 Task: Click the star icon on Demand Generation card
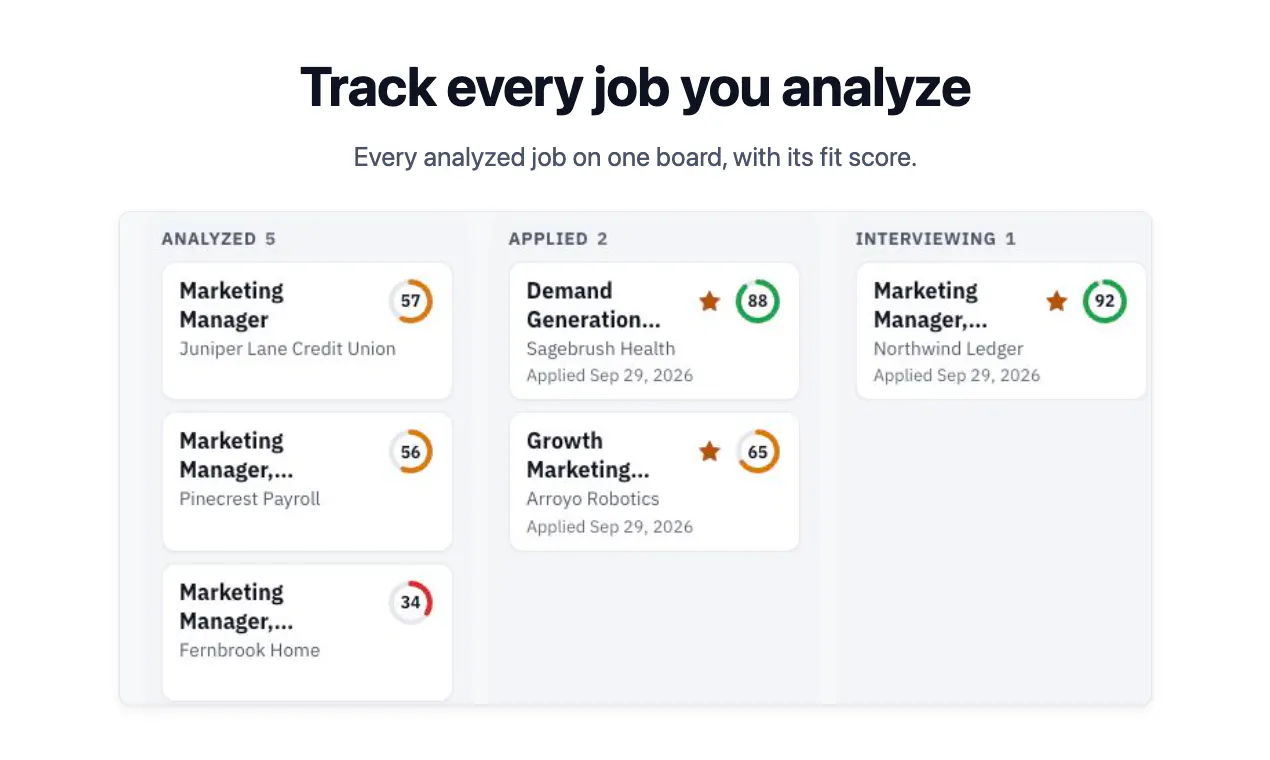tap(710, 301)
